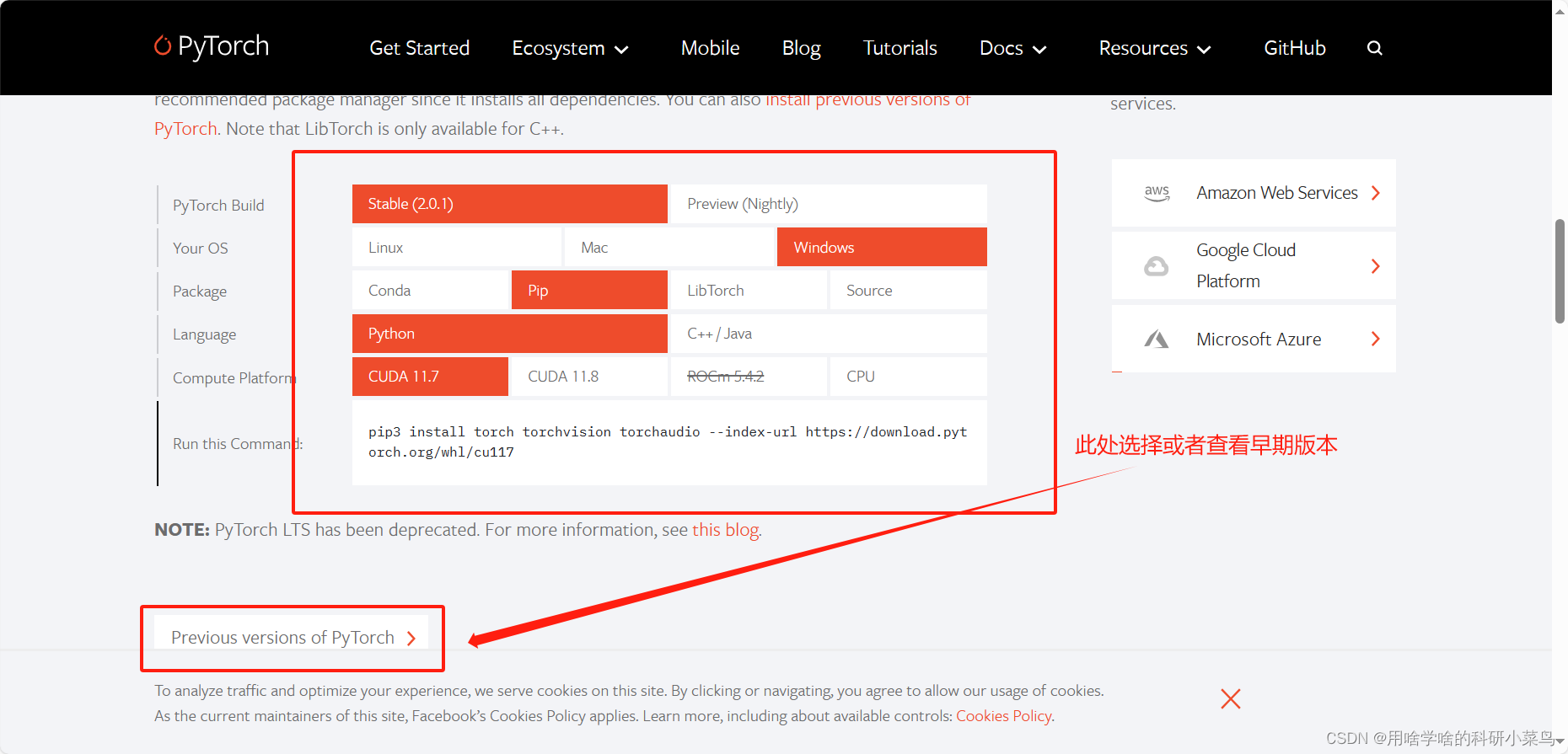Click the Your OS row label

pos(201,249)
